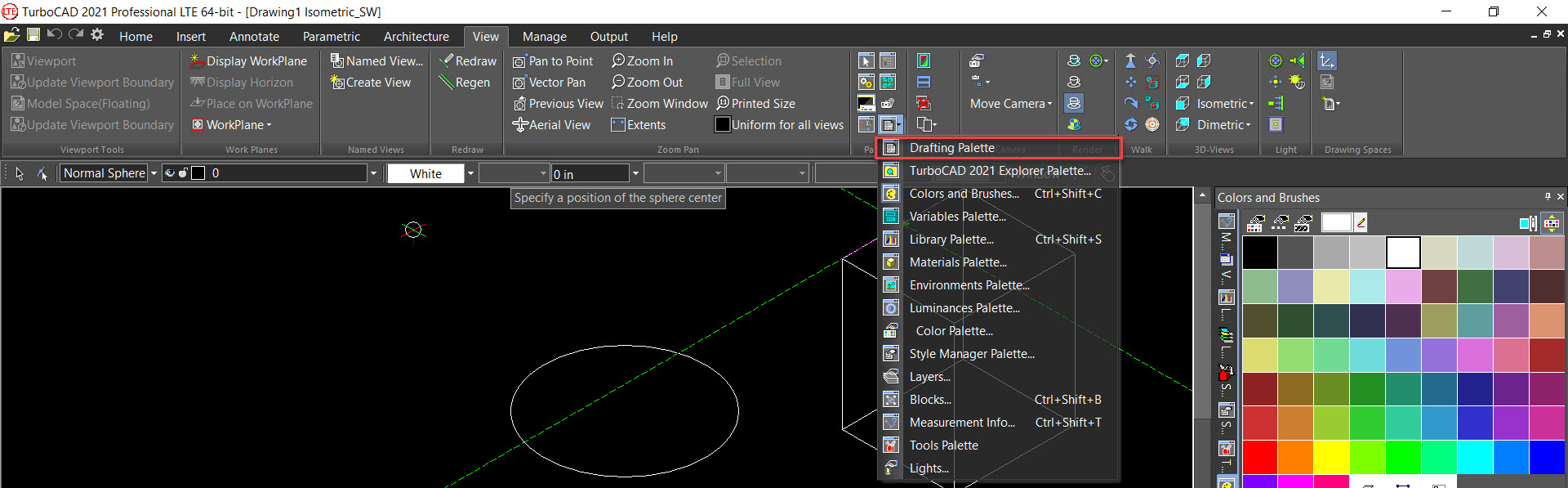Toggle the layer color checkbox beside 0
This screenshot has height=488, width=1568.
pos(198,172)
